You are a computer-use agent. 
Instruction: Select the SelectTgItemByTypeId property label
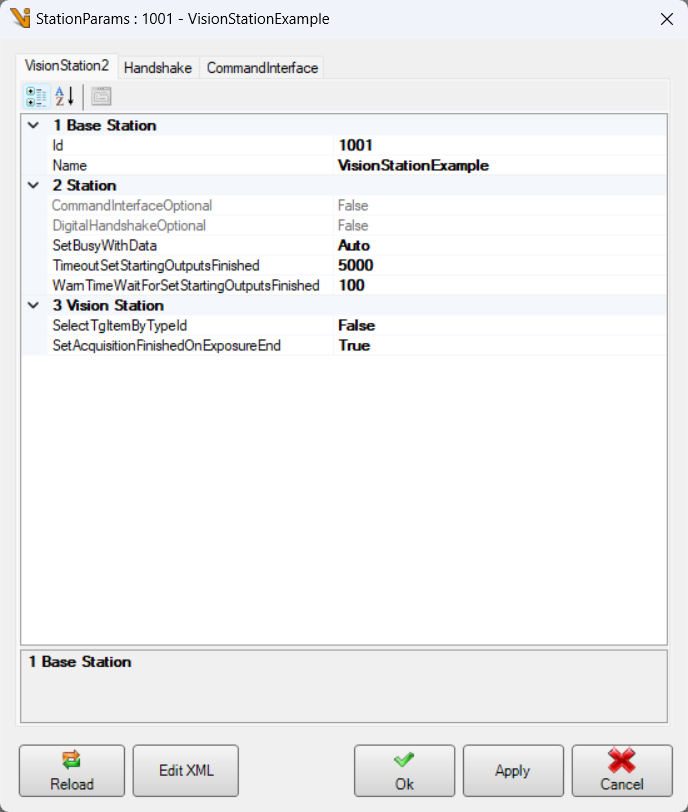click(120, 326)
